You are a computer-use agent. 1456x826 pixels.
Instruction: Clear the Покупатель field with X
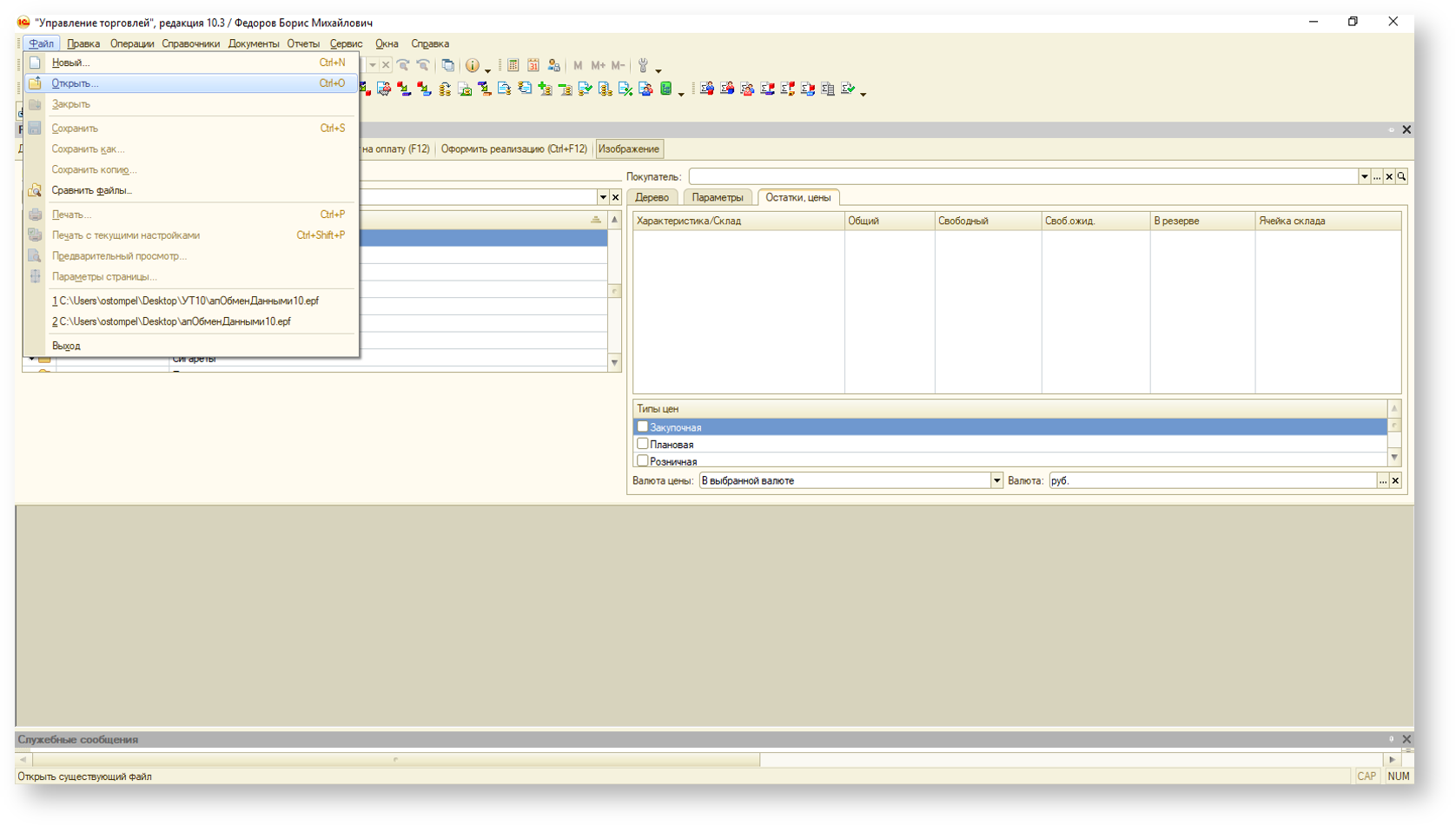[x=1389, y=176]
